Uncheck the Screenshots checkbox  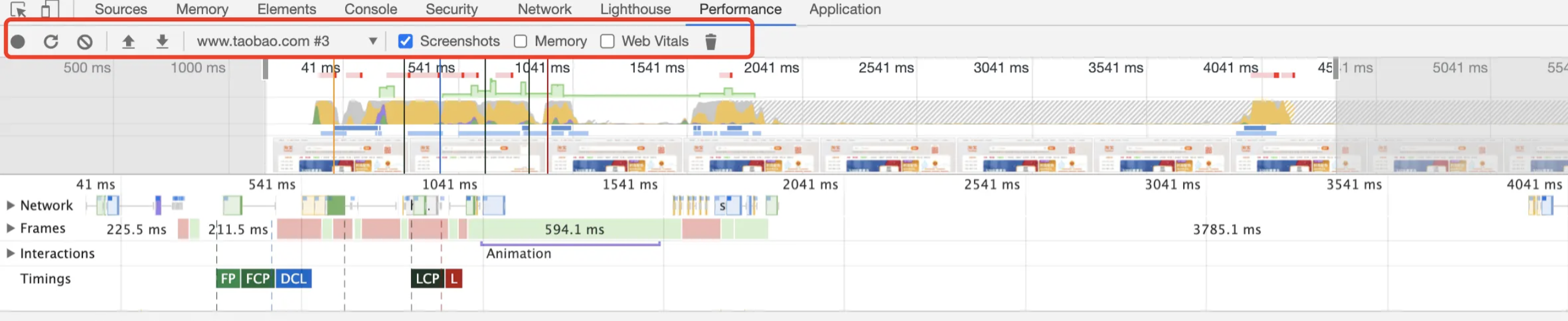tap(406, 41)
